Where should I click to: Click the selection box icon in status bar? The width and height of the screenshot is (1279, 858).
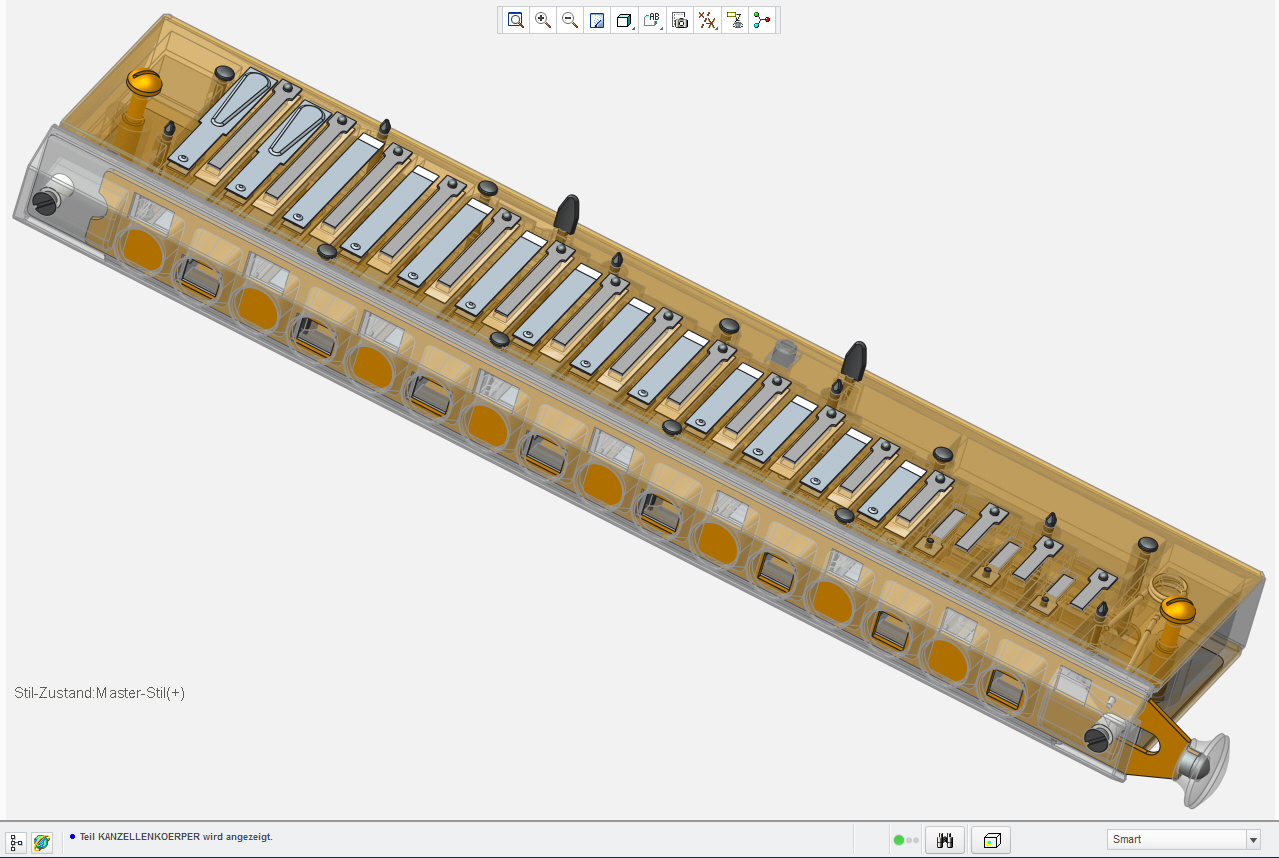tap(991, 840)
